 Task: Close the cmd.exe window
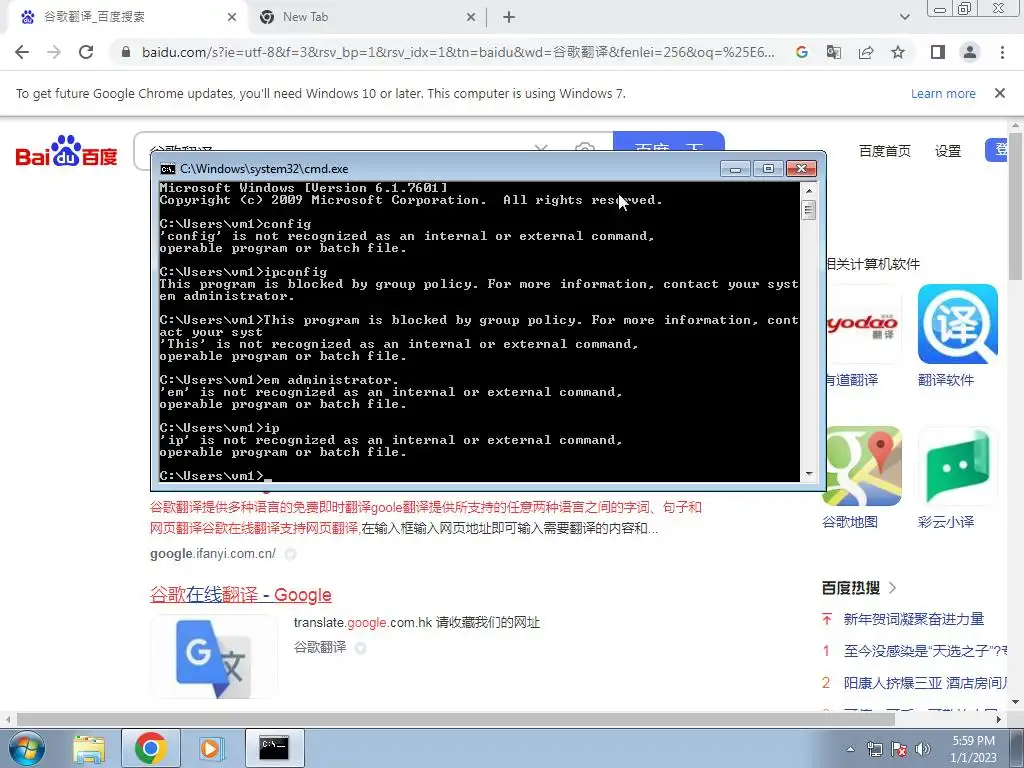(801, 169)
